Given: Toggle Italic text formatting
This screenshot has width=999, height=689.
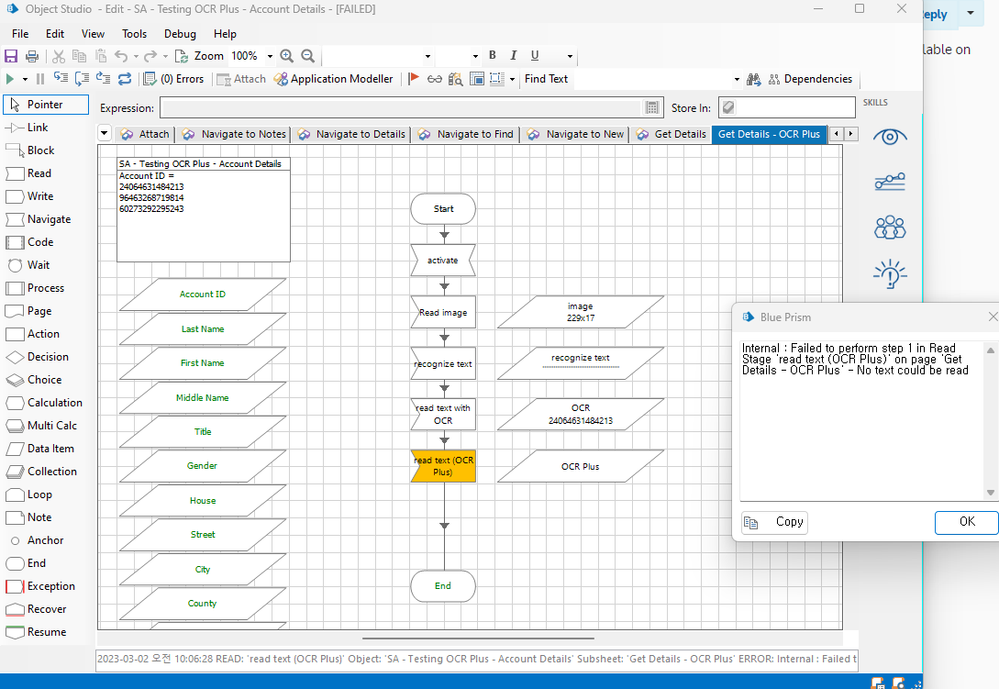Looking at the screenshot, I should [514, 56].
